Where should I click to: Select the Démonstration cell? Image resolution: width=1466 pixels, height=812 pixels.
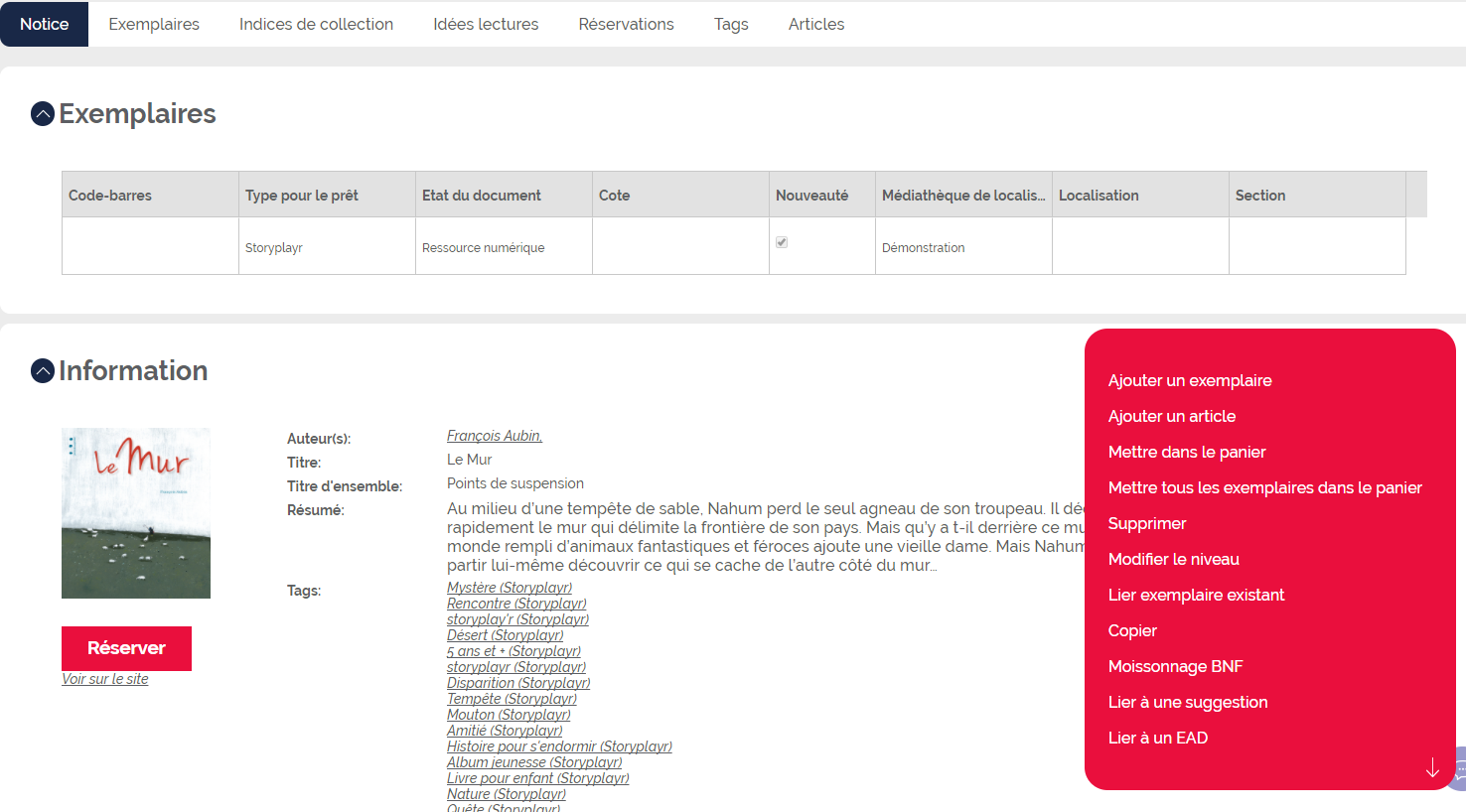963,247
